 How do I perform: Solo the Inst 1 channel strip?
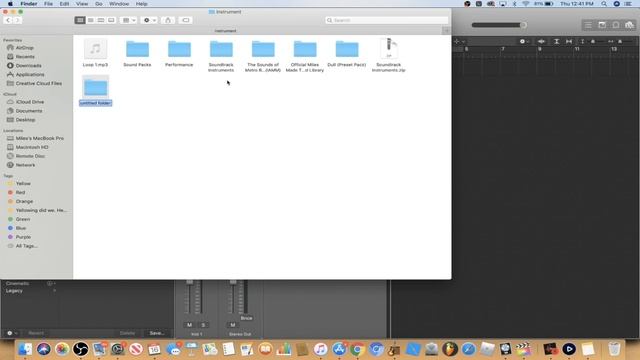click(203, 325)
